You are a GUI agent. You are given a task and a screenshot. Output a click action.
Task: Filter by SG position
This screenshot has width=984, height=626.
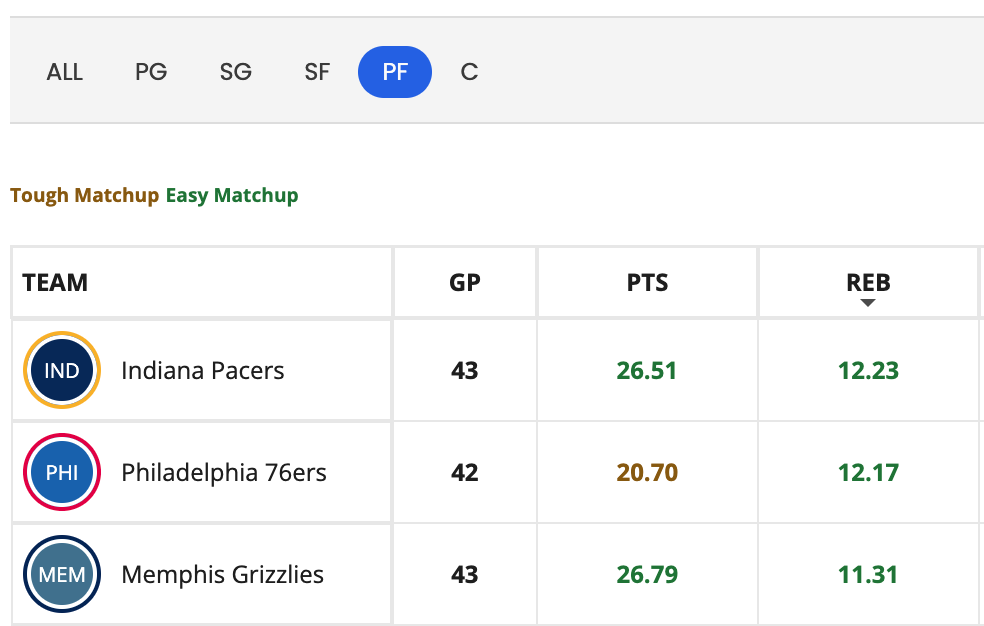coord(235,72)
